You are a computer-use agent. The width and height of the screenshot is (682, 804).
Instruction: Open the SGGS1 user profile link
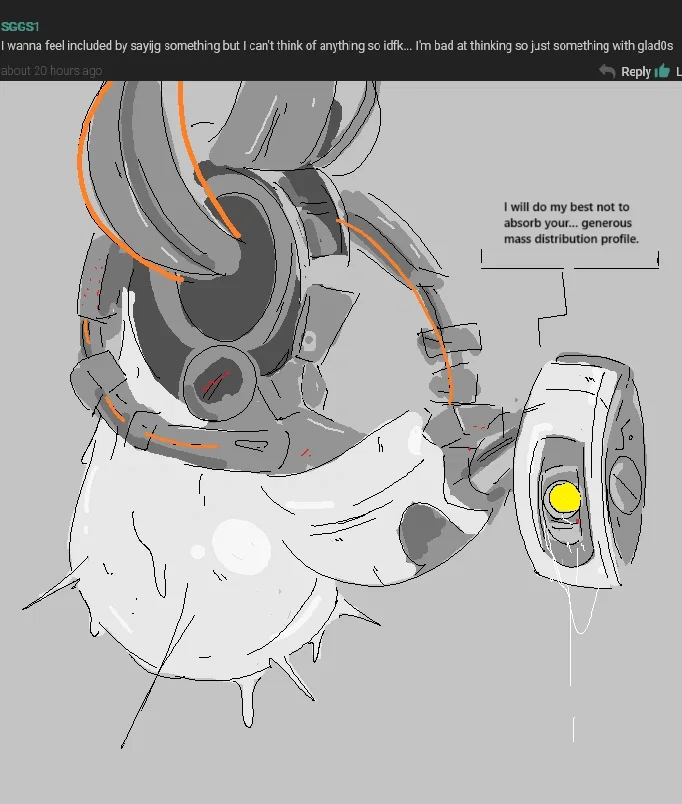20,27
